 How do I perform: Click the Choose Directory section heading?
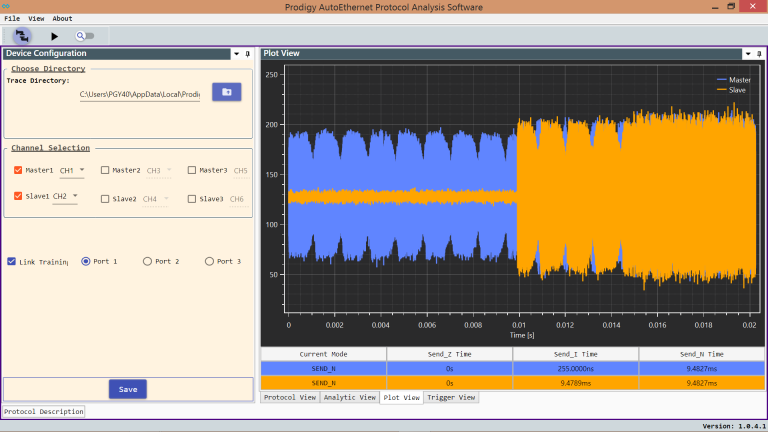(48, 69)
